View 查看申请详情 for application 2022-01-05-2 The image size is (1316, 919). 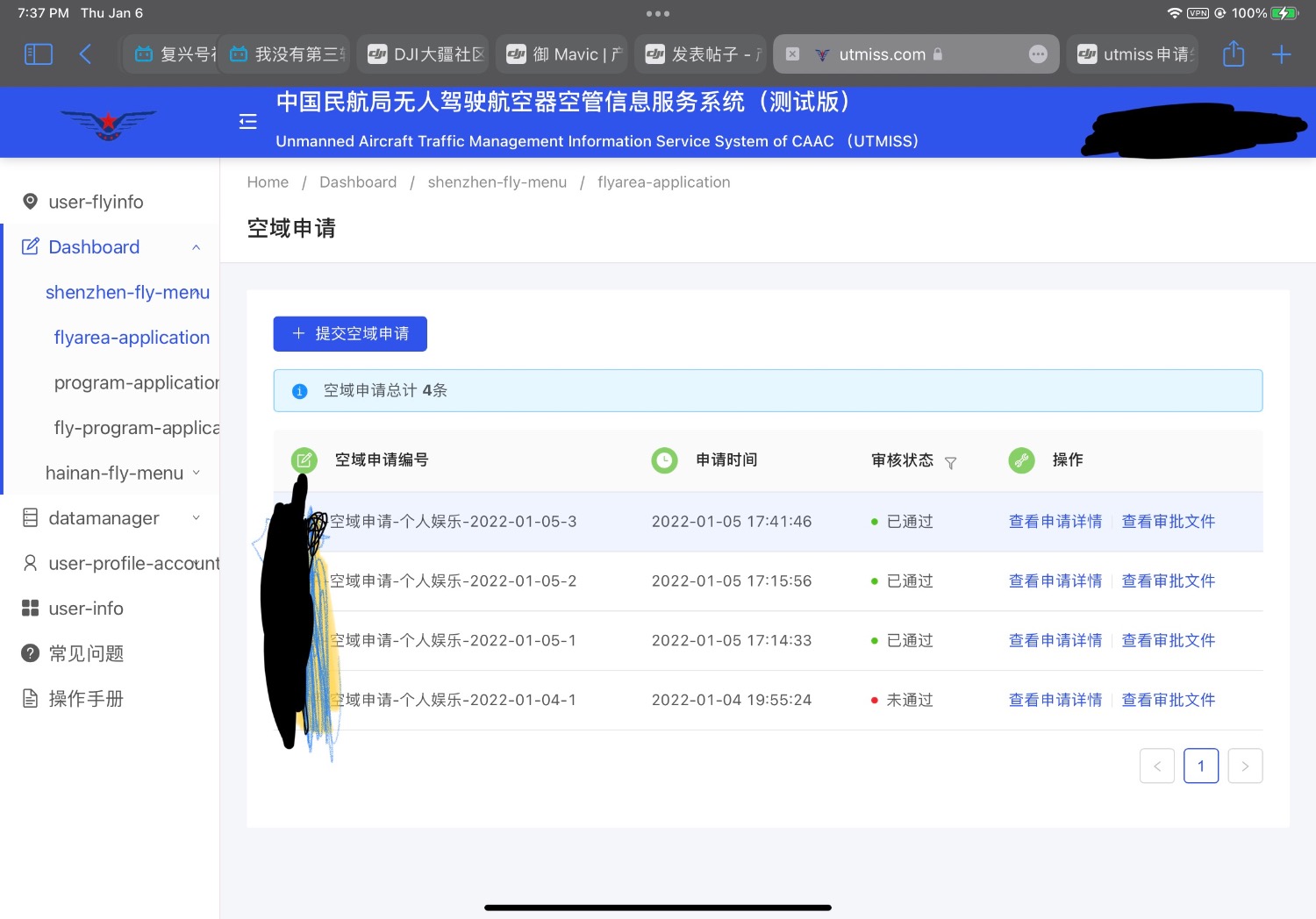(x=1055, y=581)
